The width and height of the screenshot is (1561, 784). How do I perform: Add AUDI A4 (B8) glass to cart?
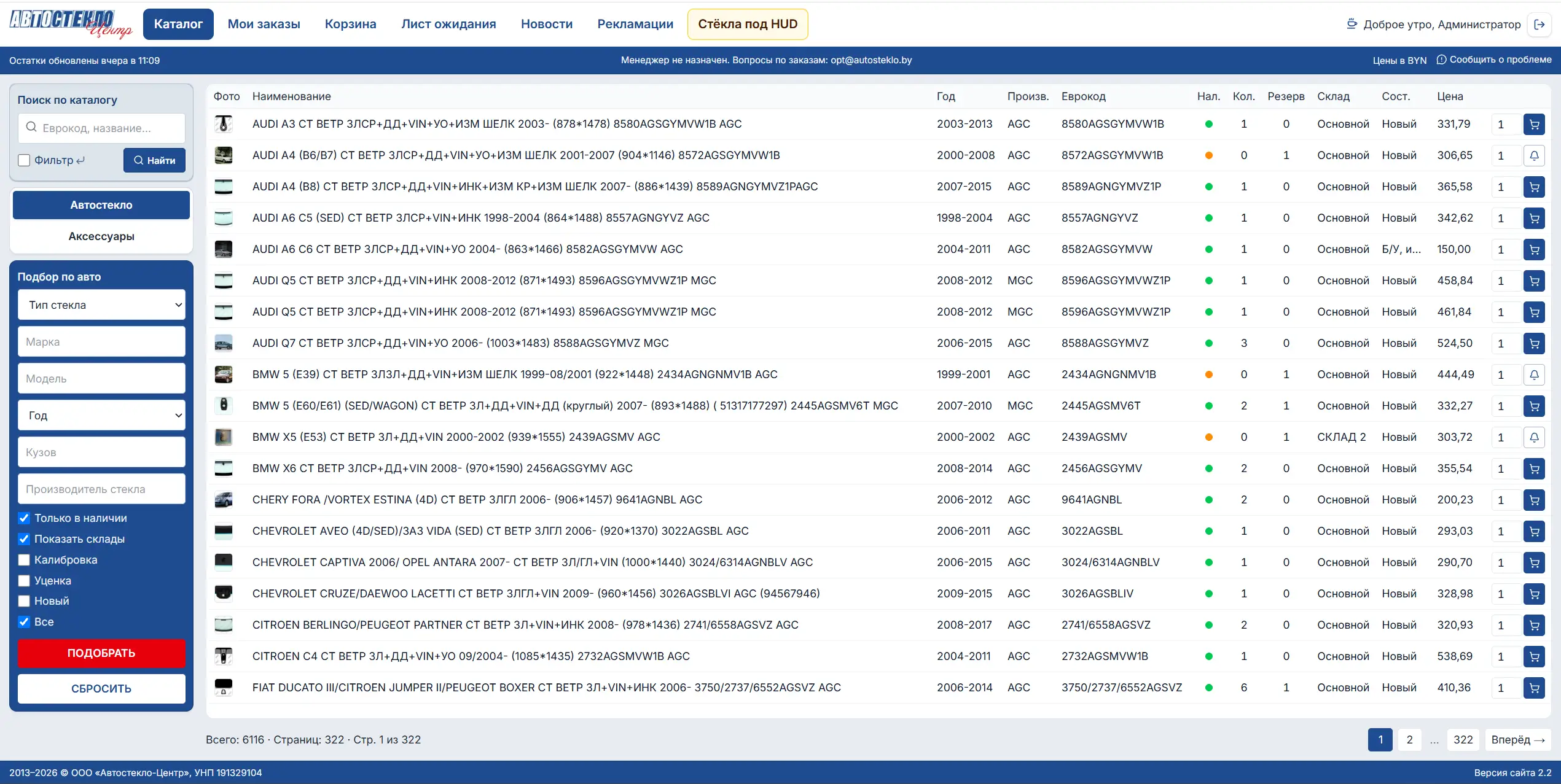1534,187
